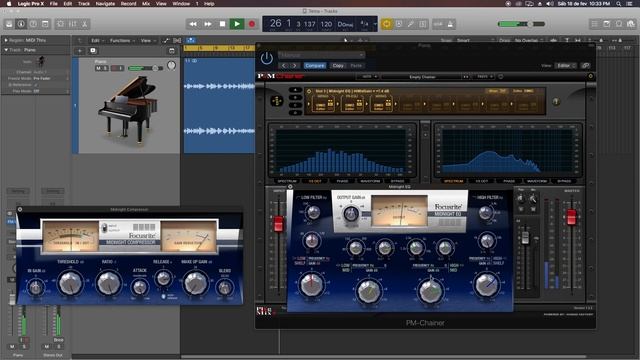Click the green Play button
The image size is (640, 360).
coord(237,24)
